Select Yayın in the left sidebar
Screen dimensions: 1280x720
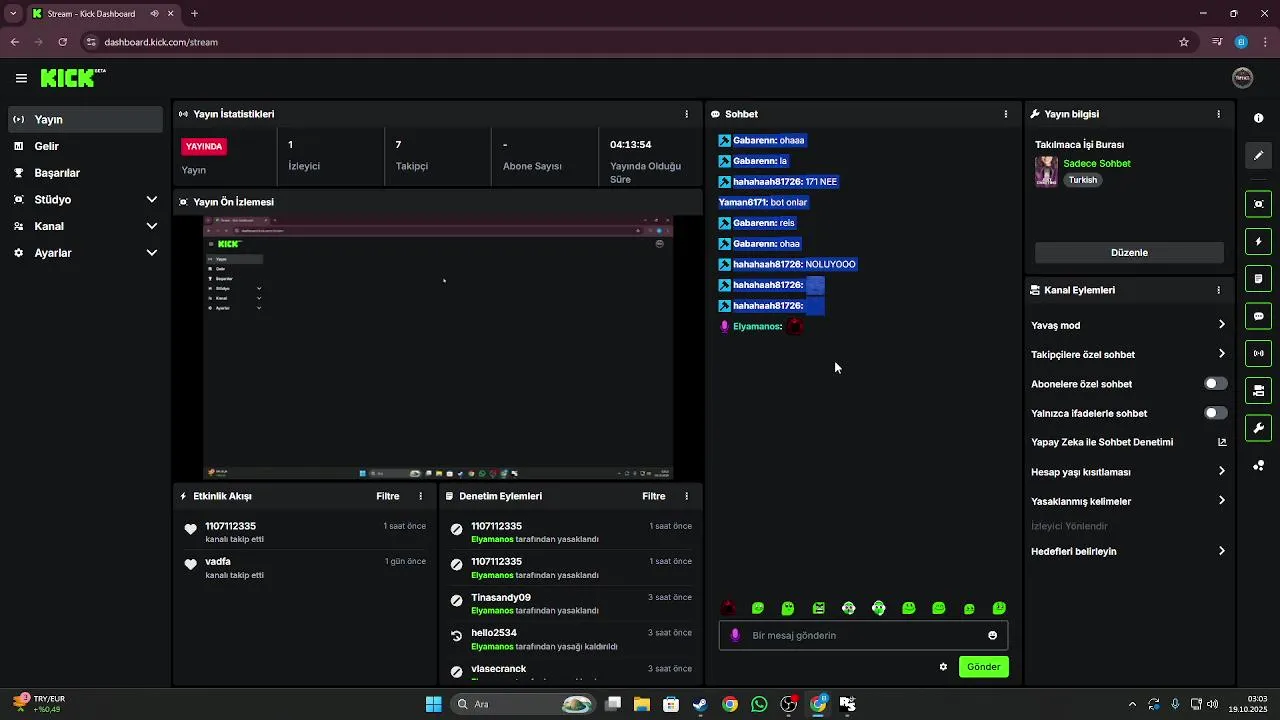pyautogui.click(x=86, y=119)
